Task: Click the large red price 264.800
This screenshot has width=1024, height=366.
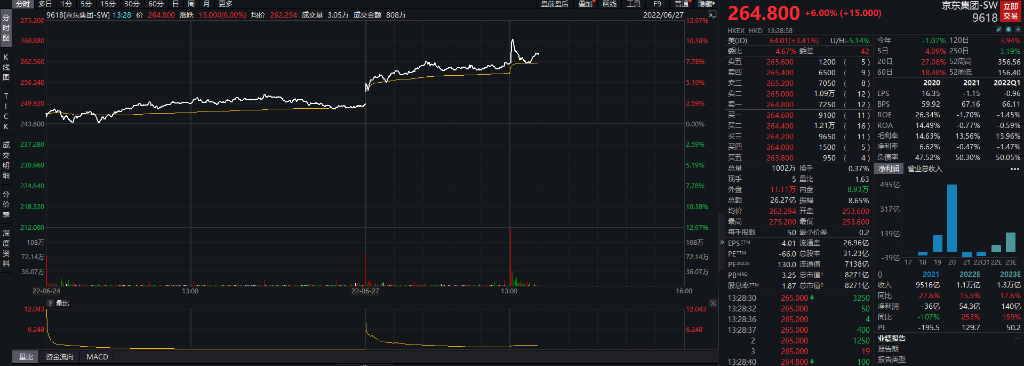Action: tap(763, 13)
